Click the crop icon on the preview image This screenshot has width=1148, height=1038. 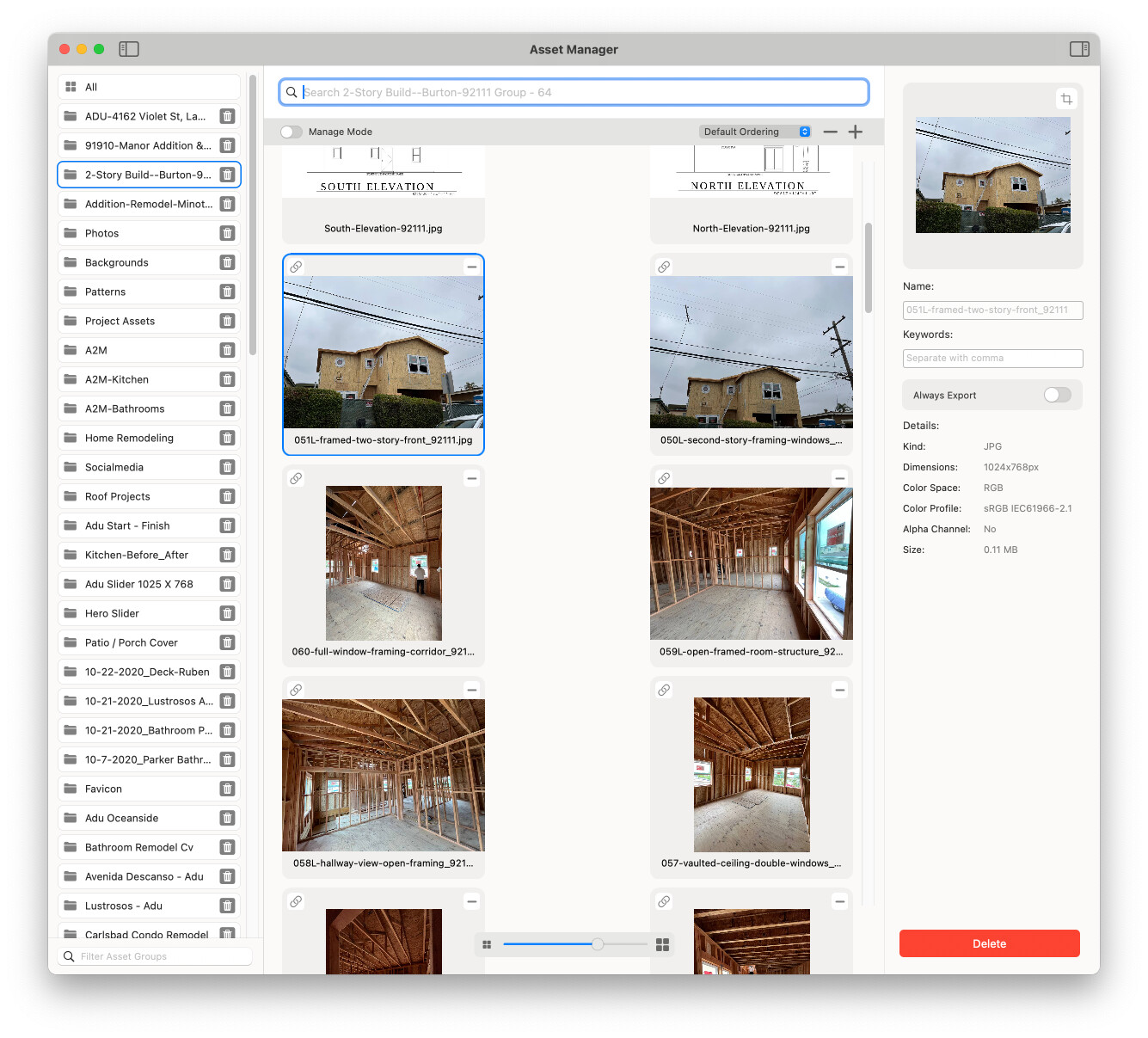[x=1066, y=99]
